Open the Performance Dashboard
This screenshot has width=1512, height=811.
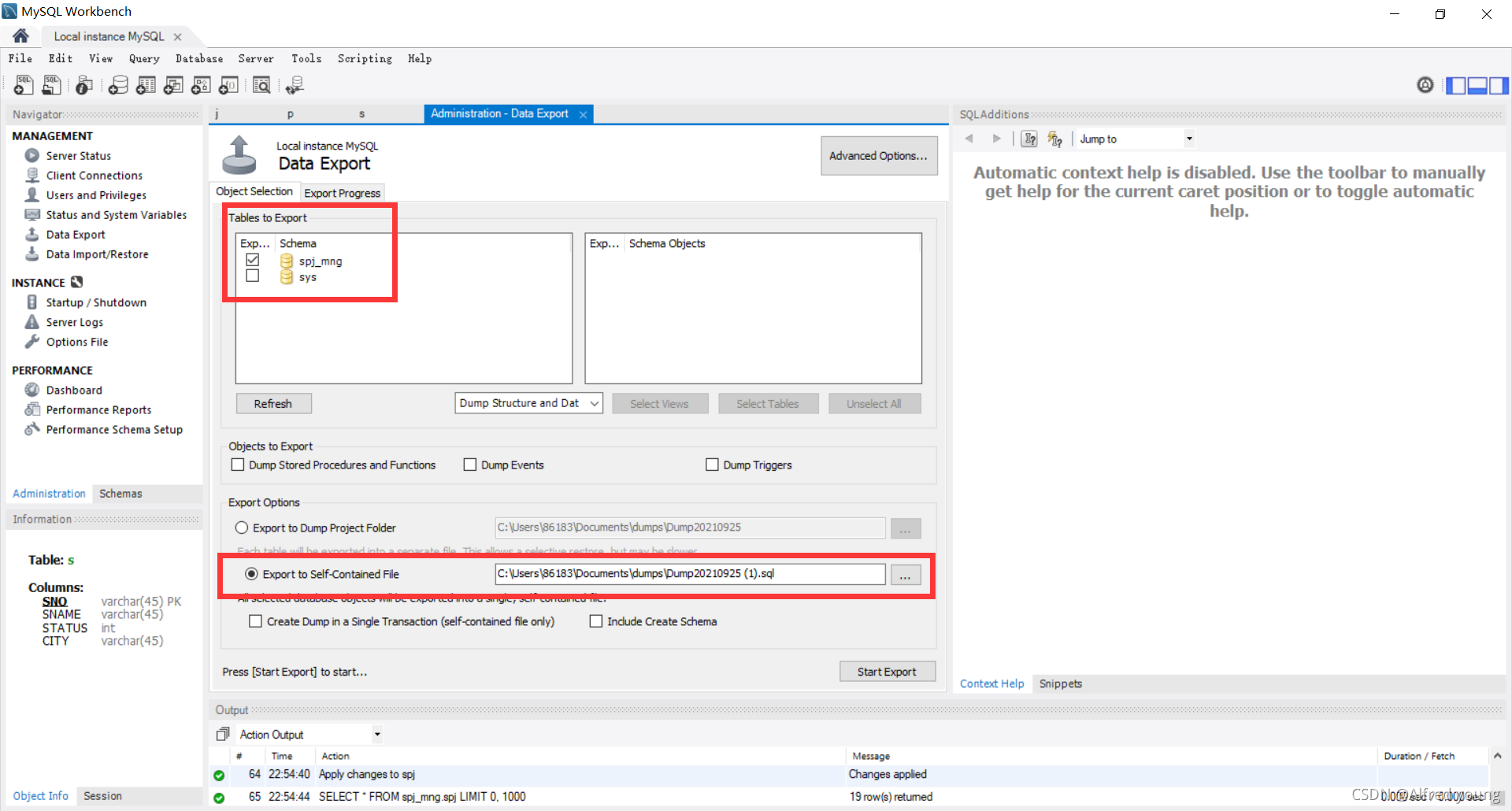[x=74, y=390]
